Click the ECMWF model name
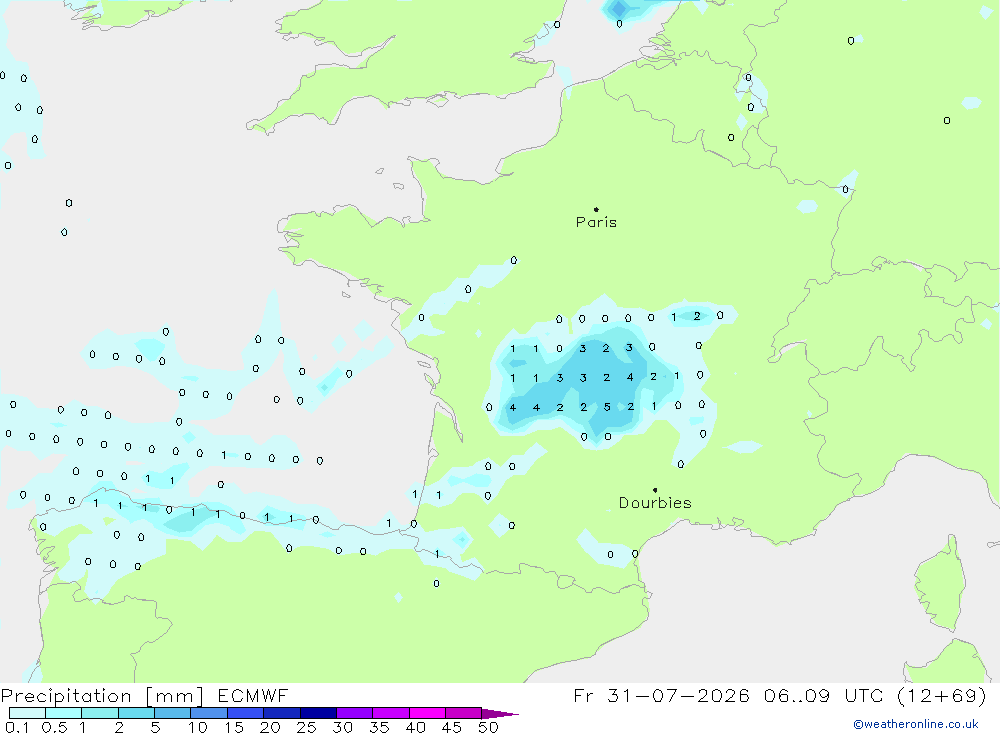 [x=253, y=696]
